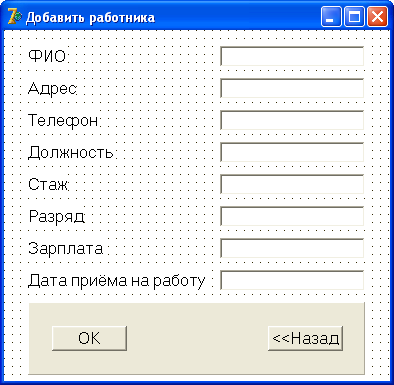Select the Дата приёма на работу label

click(x=117, y=281)
